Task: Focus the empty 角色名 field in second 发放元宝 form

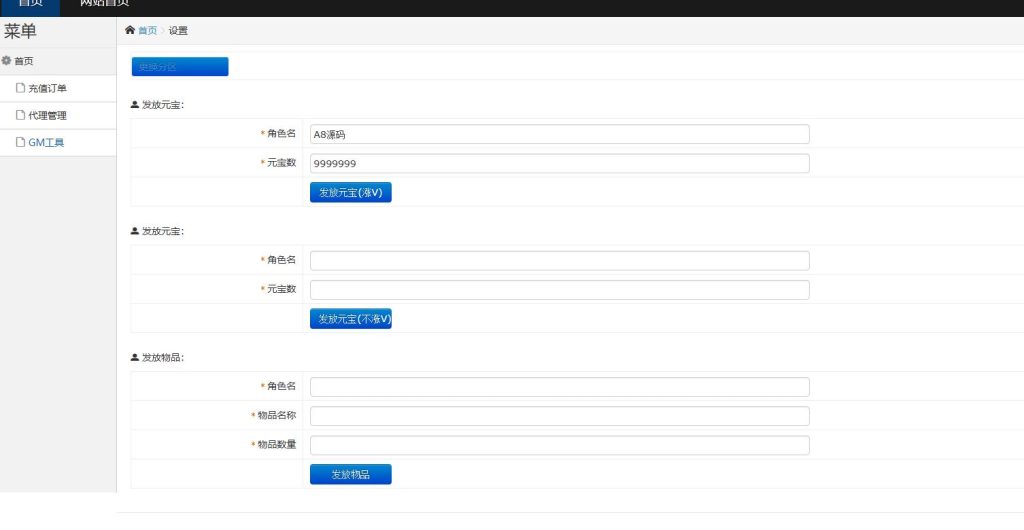Action: 560,260
